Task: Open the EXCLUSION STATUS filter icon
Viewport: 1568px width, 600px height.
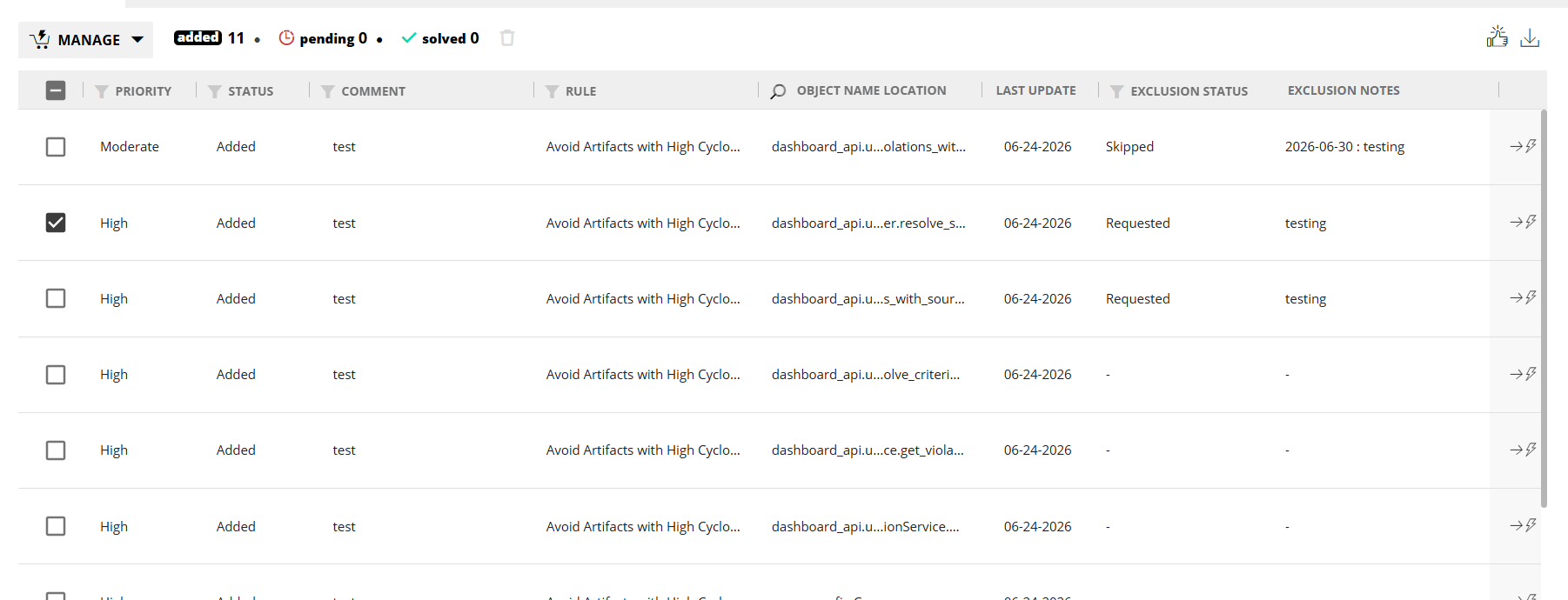Action: pyautogui.click(x=1117, y=91)
